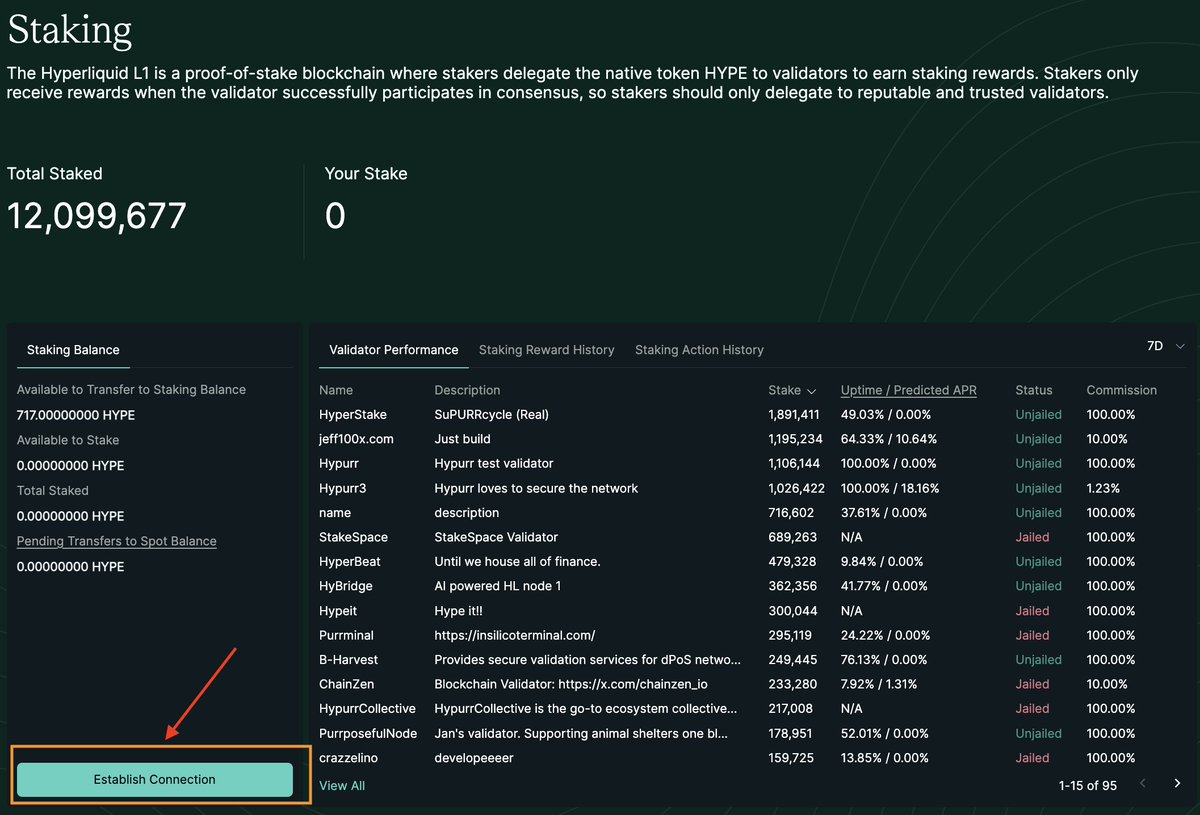Select the Validator Performance tab

393,350
